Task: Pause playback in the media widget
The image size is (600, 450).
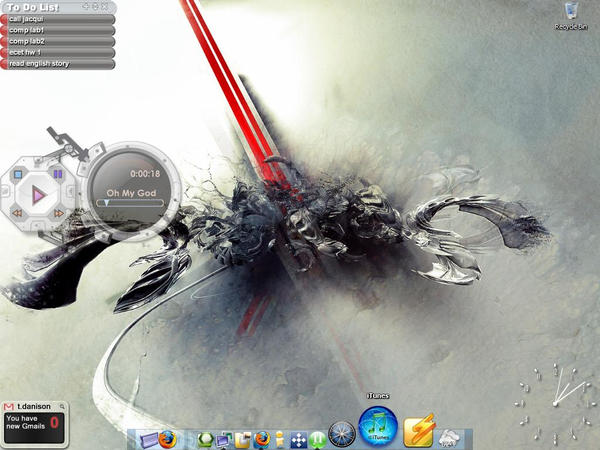Action: [58, 174]
